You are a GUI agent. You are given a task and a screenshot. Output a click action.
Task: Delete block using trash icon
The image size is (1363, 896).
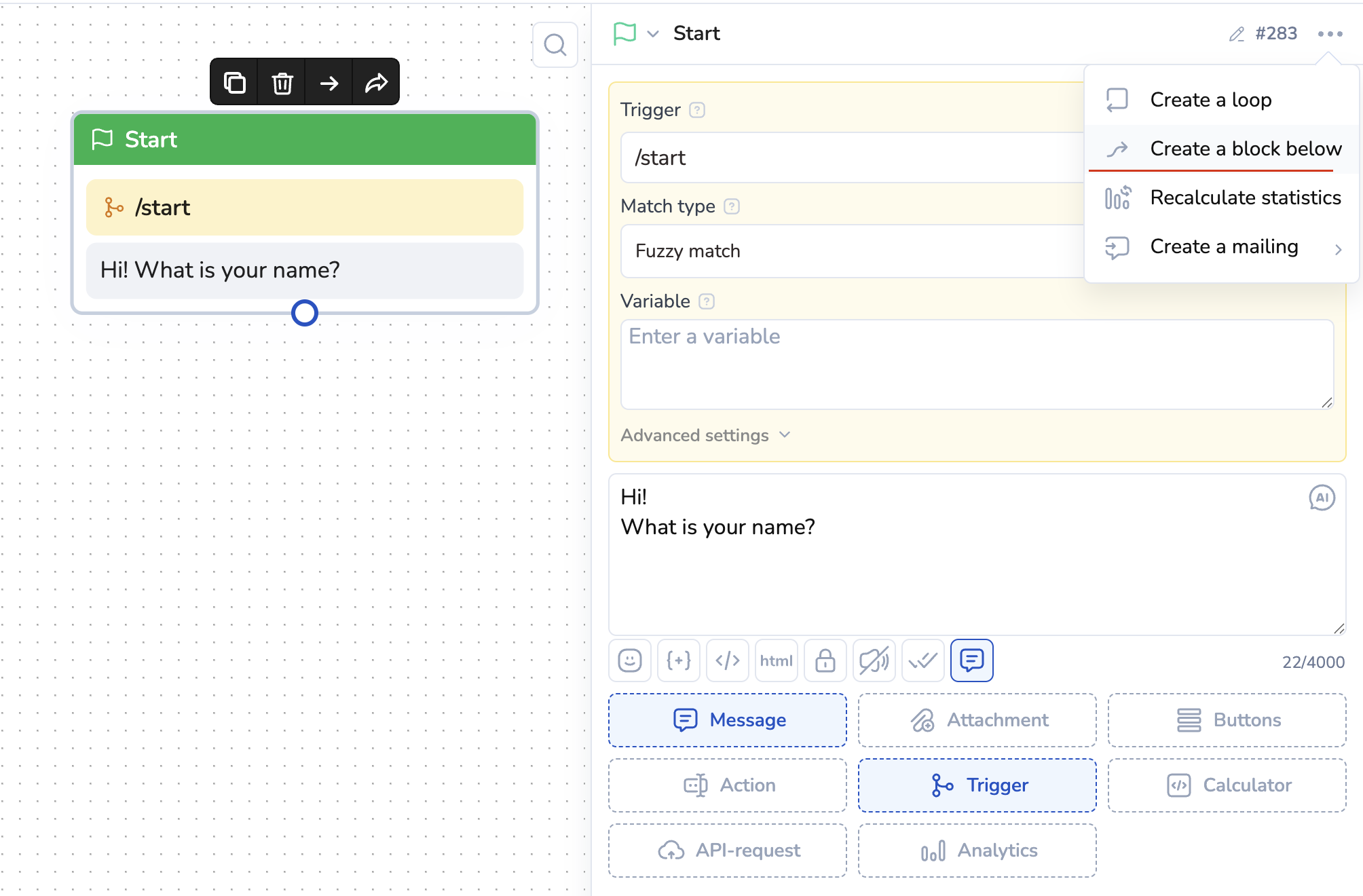(x=282, y=82)
